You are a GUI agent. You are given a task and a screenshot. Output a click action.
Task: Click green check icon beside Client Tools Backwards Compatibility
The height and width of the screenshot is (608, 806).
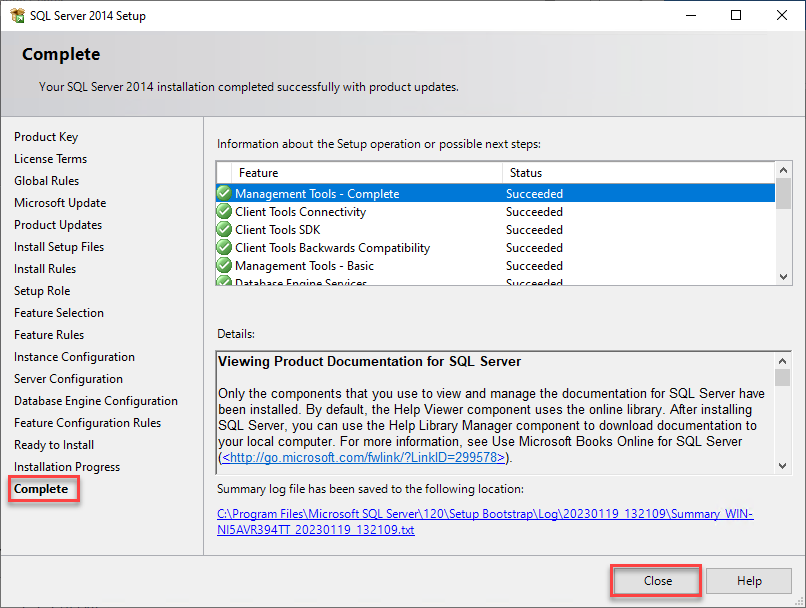tap(224, 247)
